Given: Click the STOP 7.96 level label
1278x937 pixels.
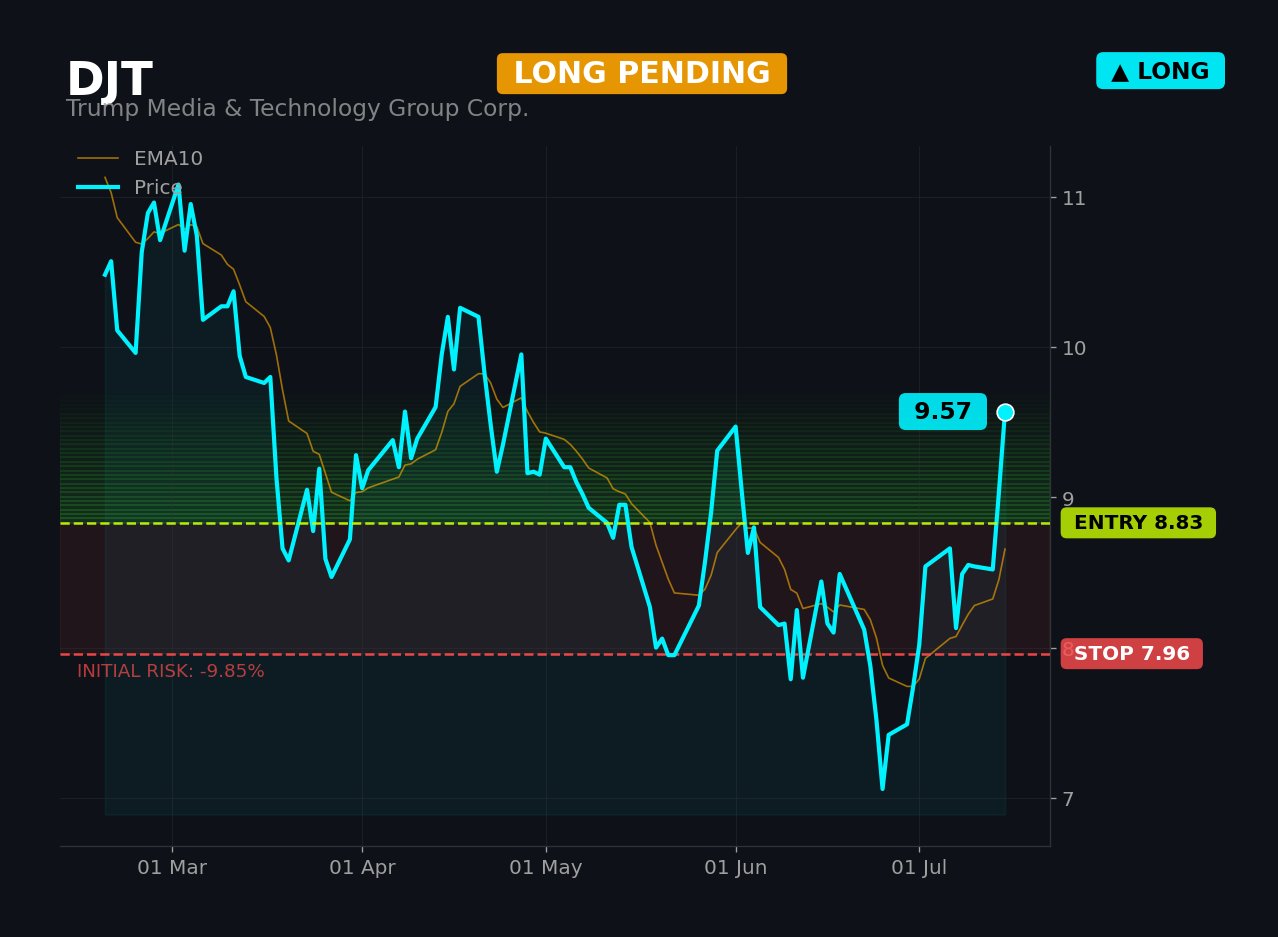Looking at the screenshot, I should point(1132,654).
